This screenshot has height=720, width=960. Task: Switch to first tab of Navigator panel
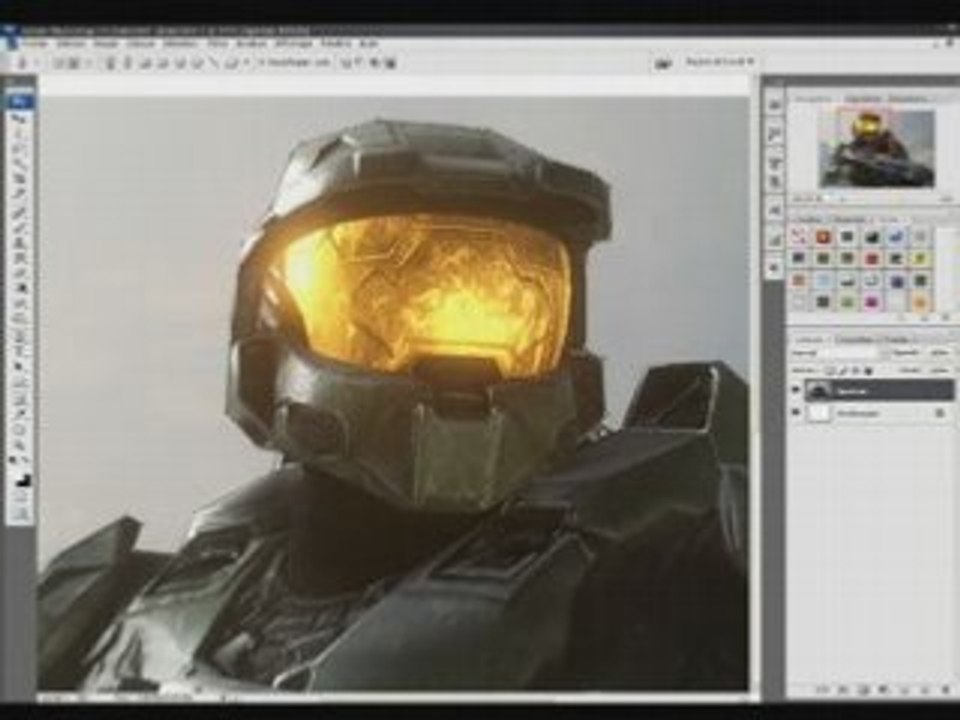point(814,99)
